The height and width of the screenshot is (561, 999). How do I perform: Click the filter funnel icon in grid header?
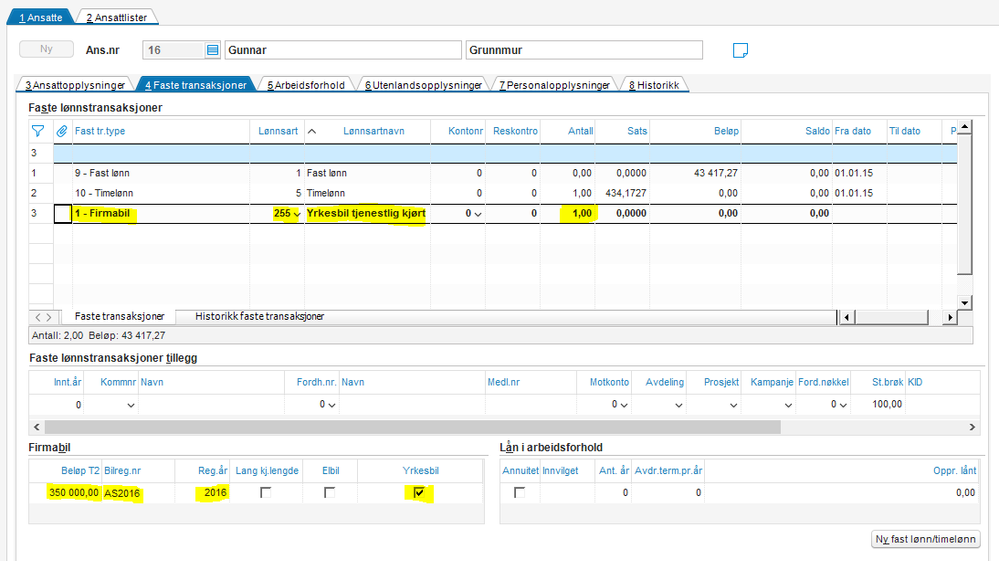click(38, 131)
